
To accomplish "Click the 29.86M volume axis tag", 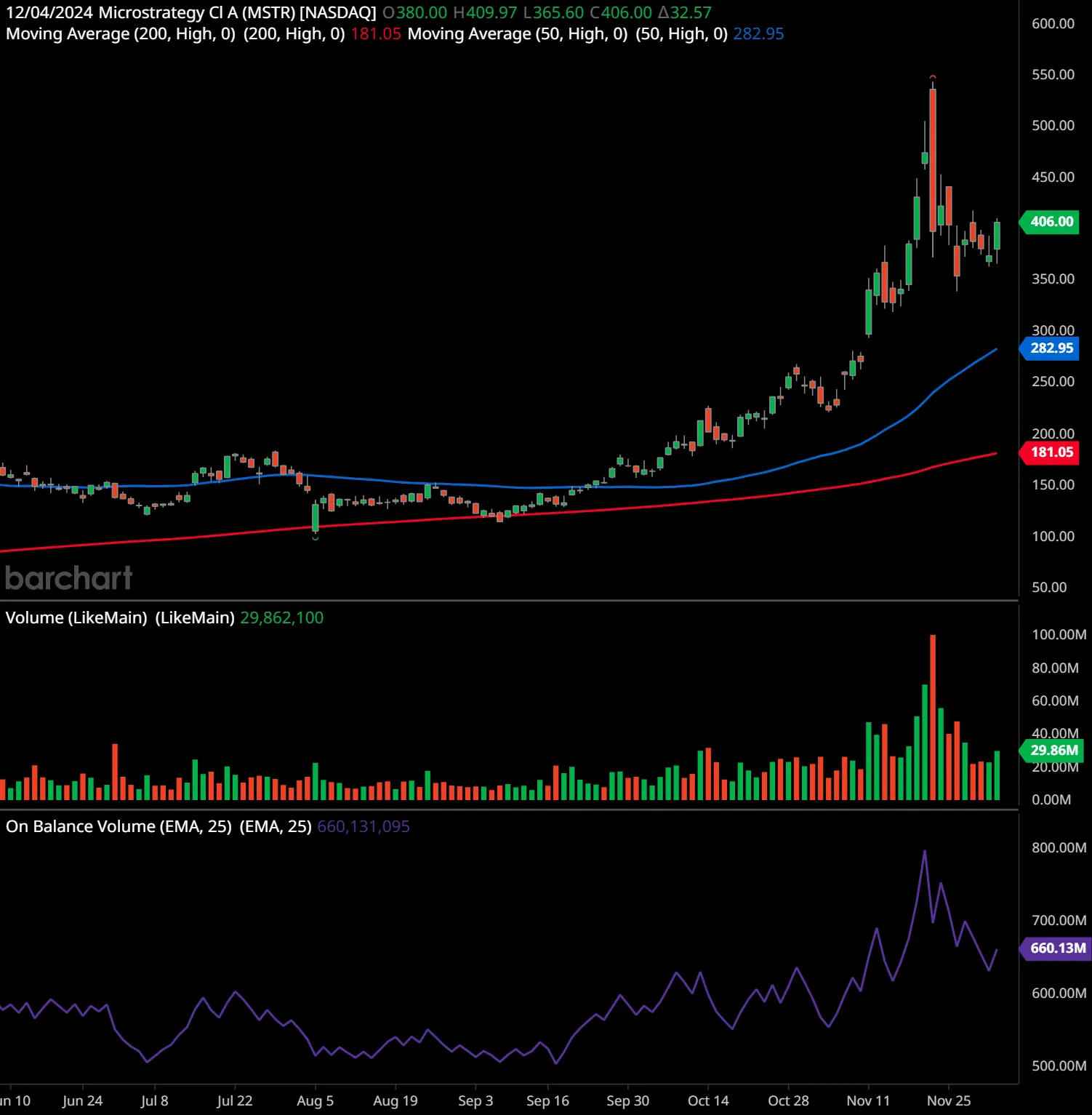I will coord(1052,751).
